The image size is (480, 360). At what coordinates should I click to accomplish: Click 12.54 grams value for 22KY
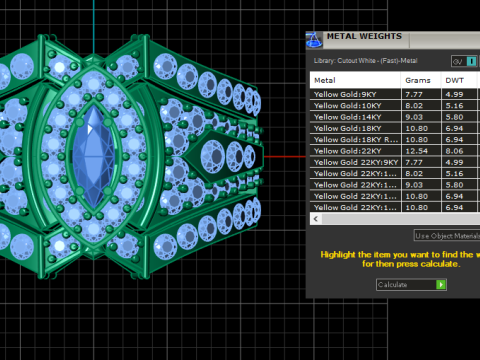point(416,151)
